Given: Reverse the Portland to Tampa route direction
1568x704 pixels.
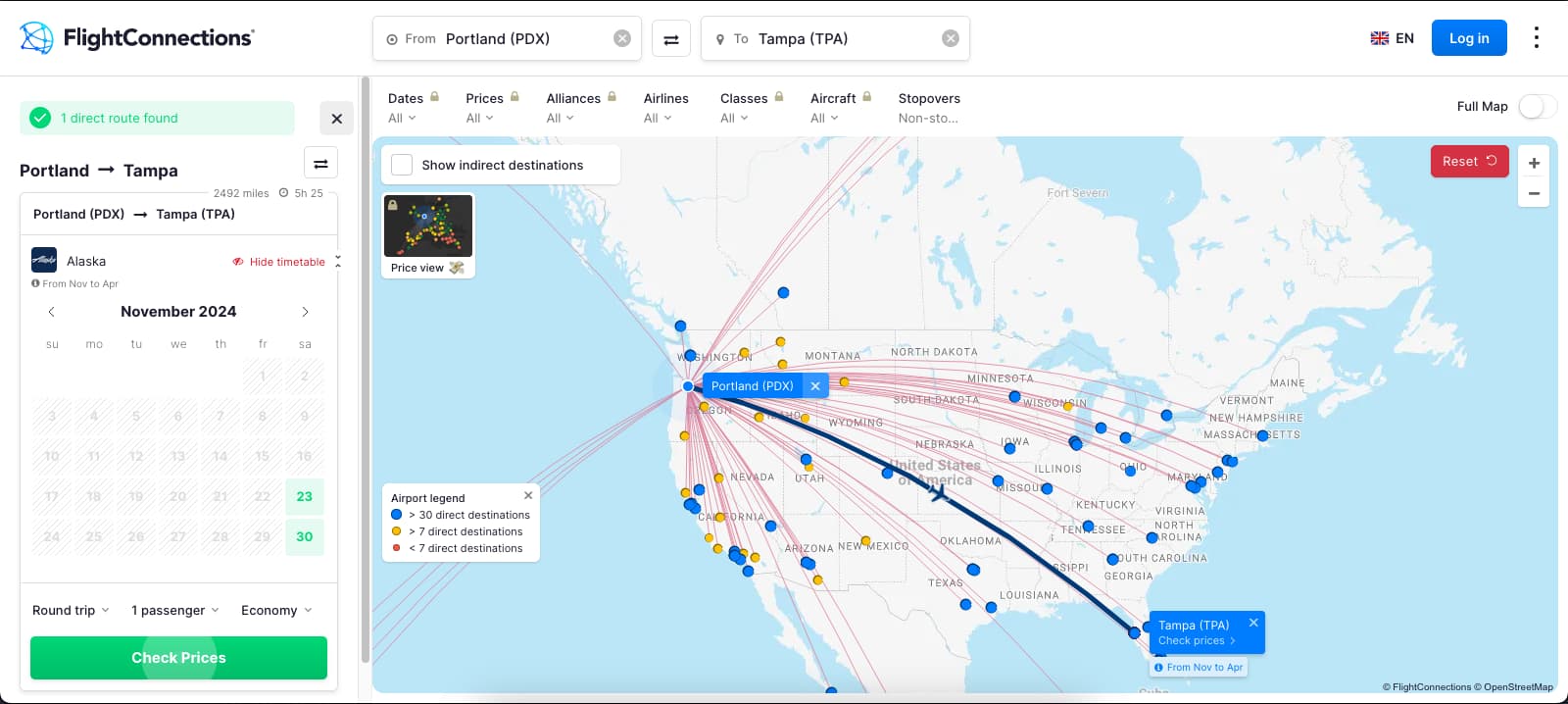Looking at the screenshot, I should pos(320,164).
